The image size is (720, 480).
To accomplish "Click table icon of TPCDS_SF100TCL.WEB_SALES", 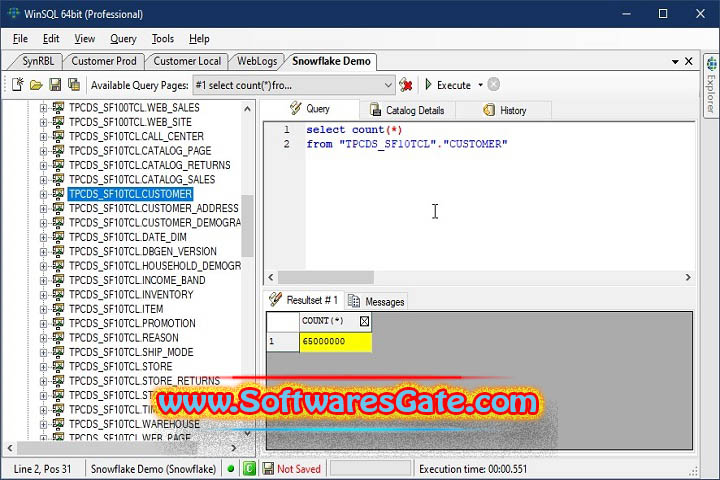I will [x=58, y=107].
